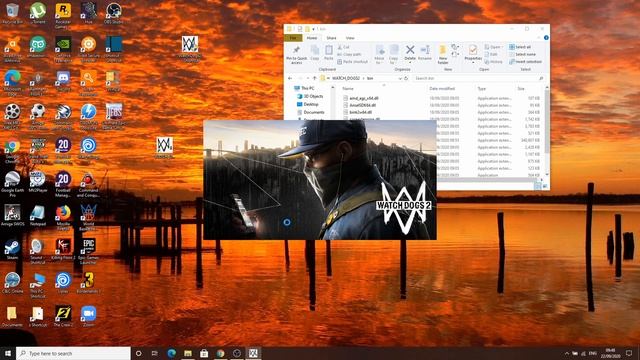Screen dimensions: 640x360
Task: Select the Killing Floor 2 desktop icon
Action: (63, 249)
